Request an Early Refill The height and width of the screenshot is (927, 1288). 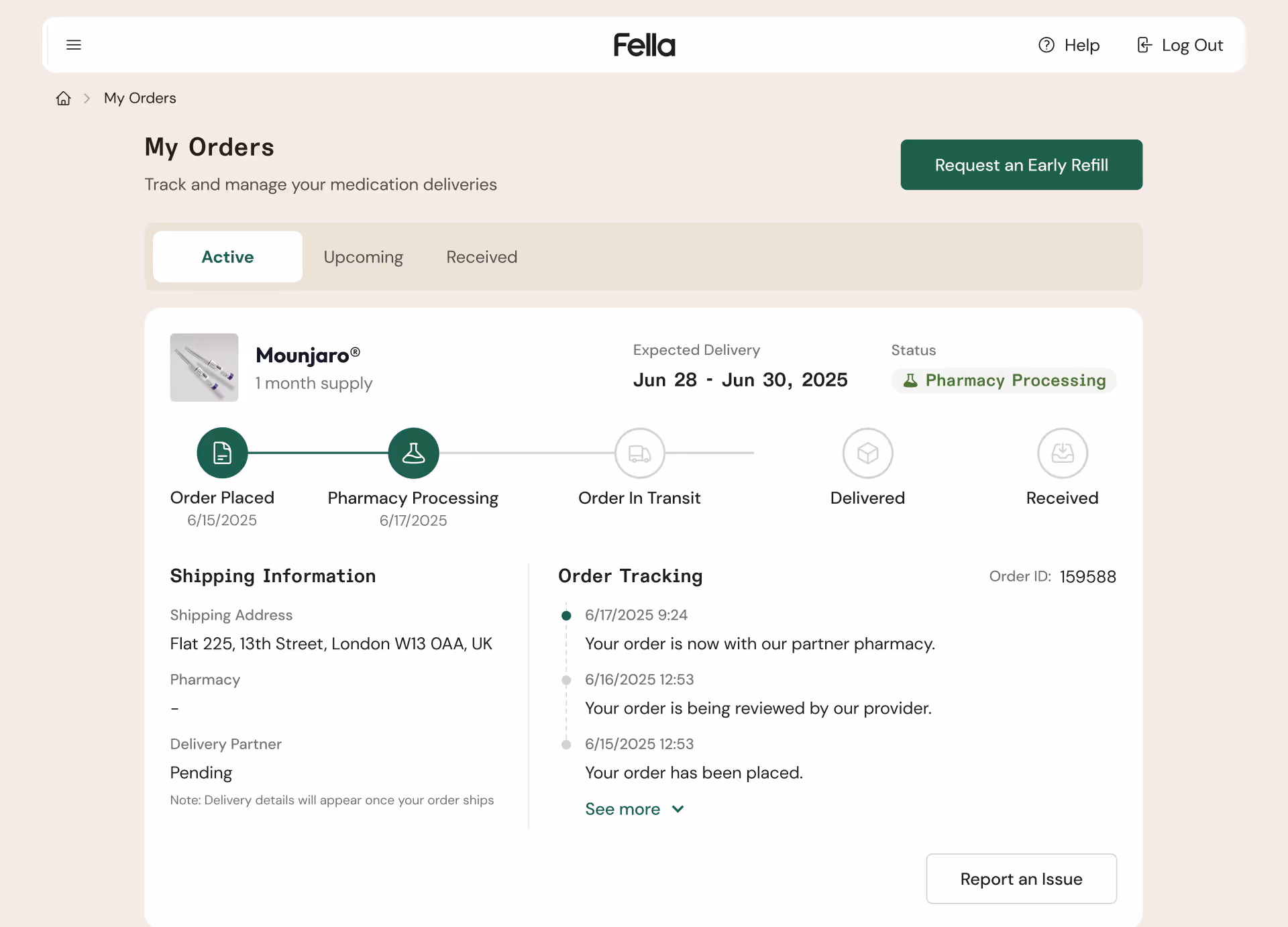[x=1021, y=165]
